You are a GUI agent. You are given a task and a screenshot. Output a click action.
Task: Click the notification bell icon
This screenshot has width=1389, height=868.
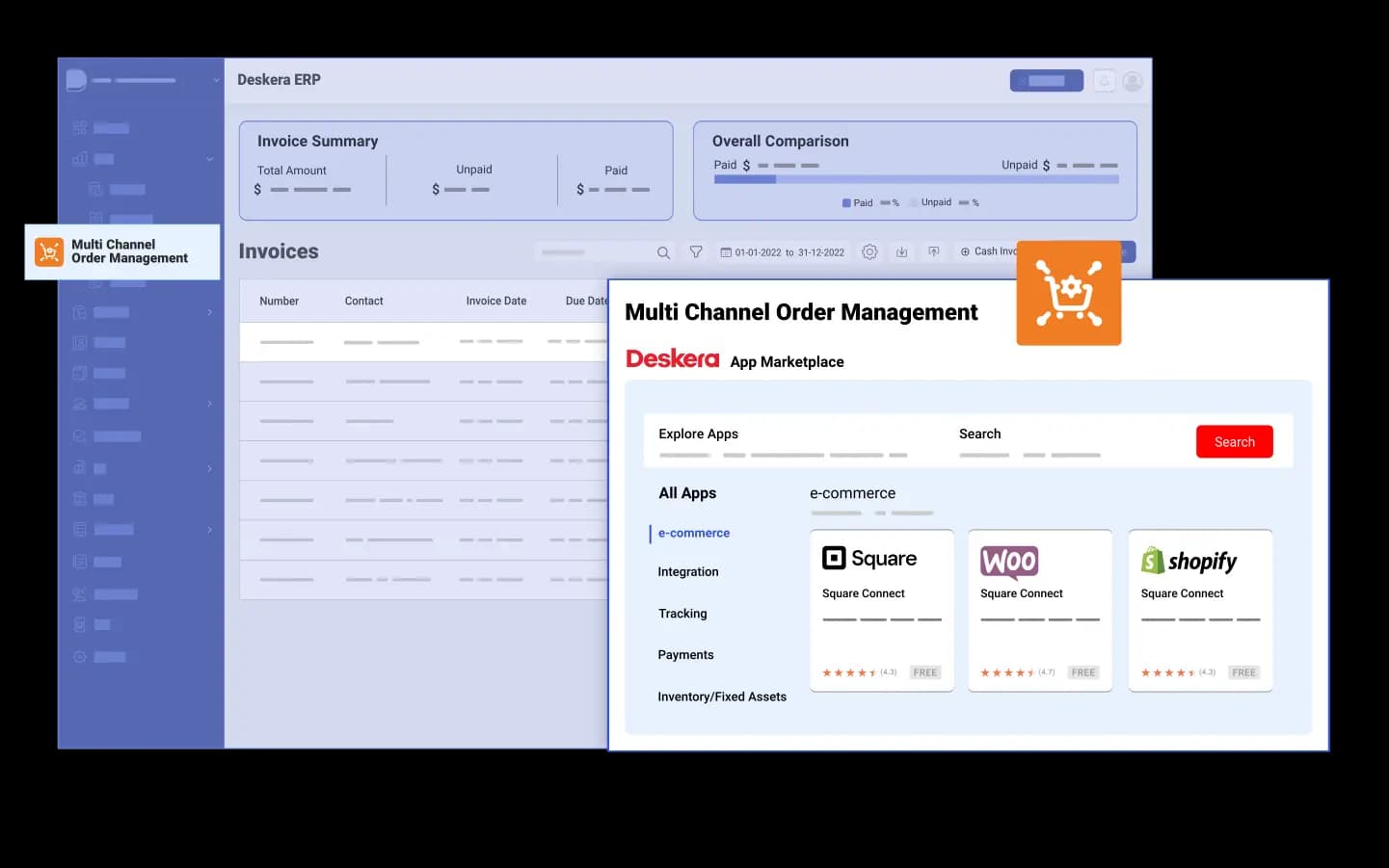(x=1105, y=81)
